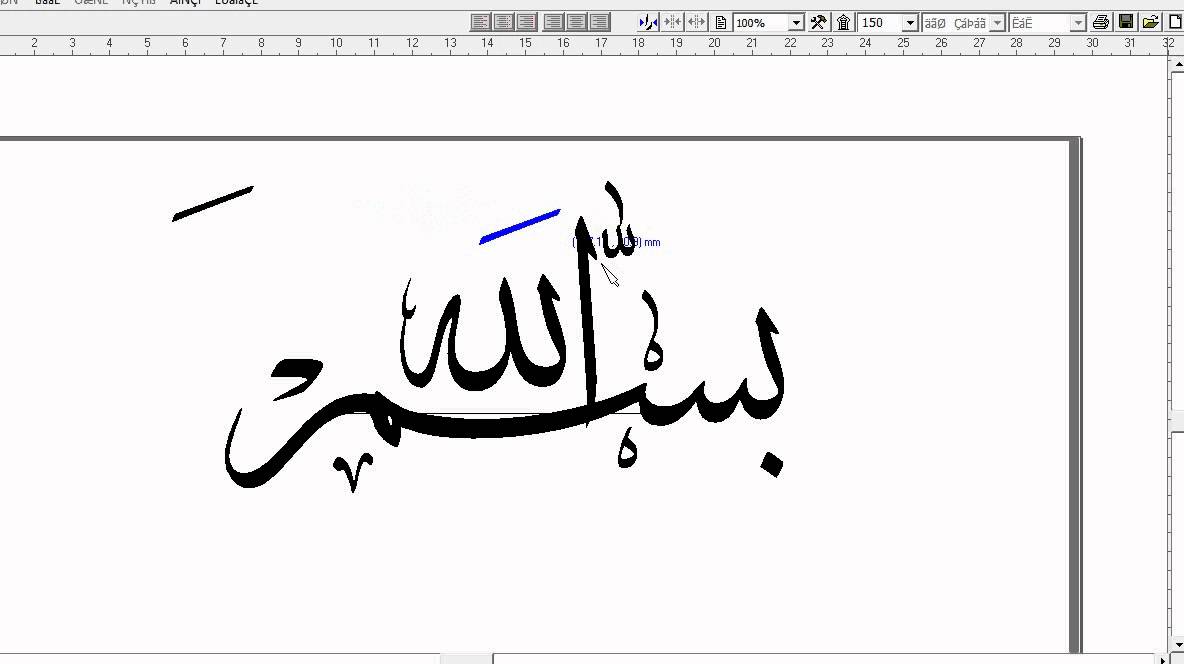Click the 20 mark on the horizontal ruler

pyautogui.click(x=714, y=43)
